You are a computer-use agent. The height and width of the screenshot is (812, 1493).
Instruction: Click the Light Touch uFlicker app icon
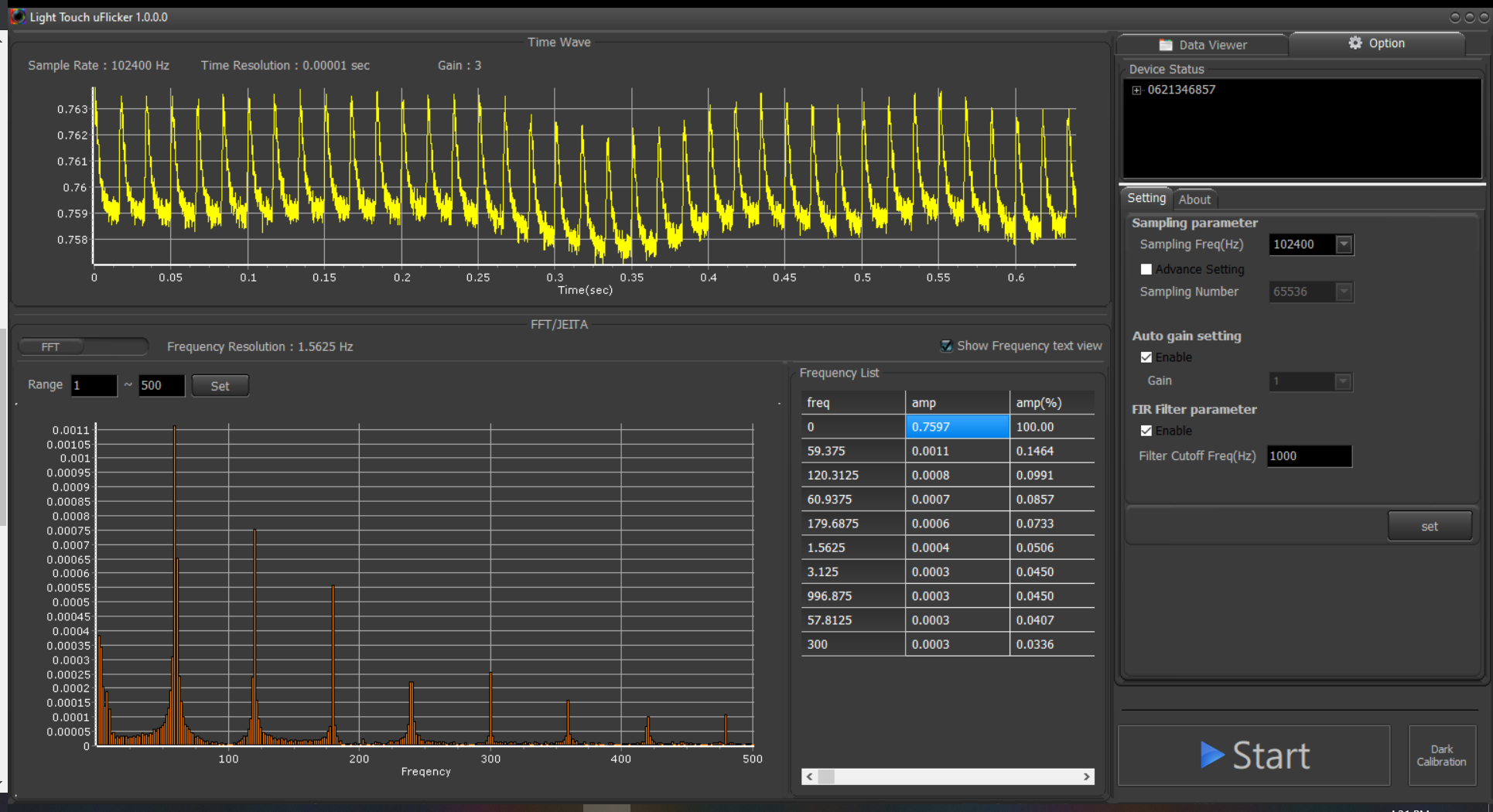17,16
